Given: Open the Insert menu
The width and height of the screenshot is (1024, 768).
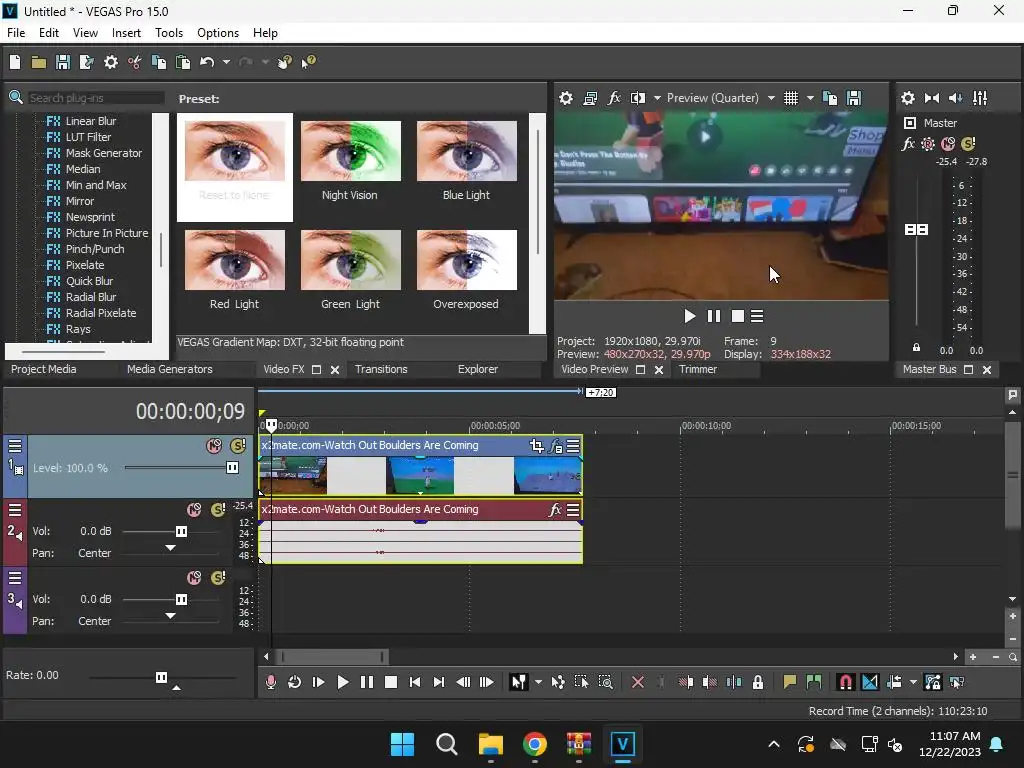Looking at the screenshot, I should [x=126, y=33].
